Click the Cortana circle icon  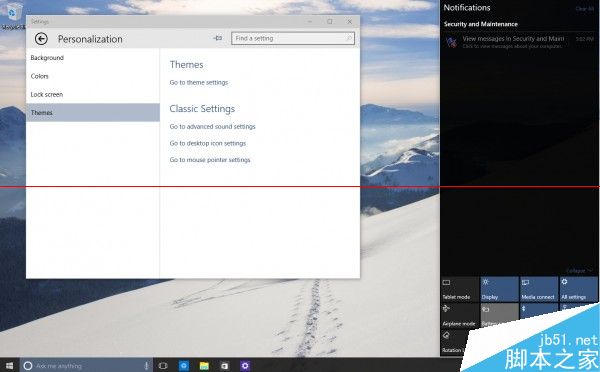point(28,366)
